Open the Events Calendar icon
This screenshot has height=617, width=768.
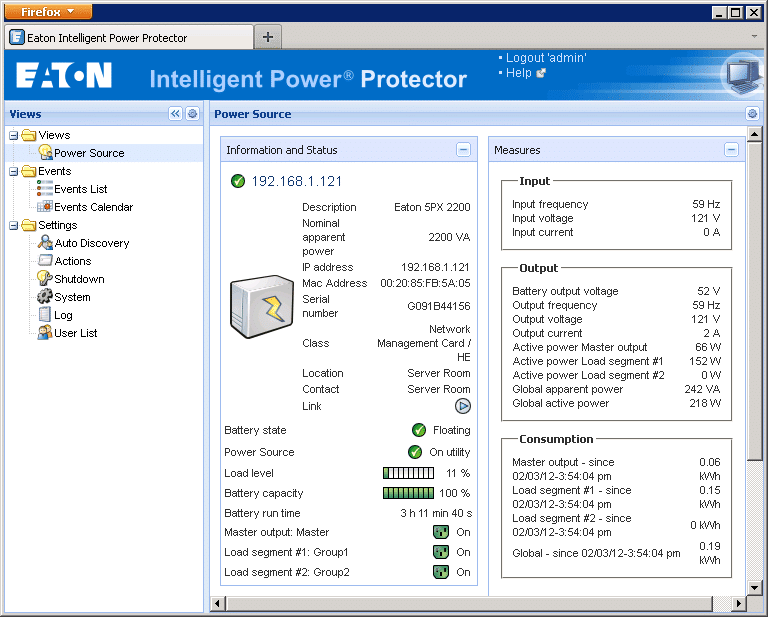point(45,207)
